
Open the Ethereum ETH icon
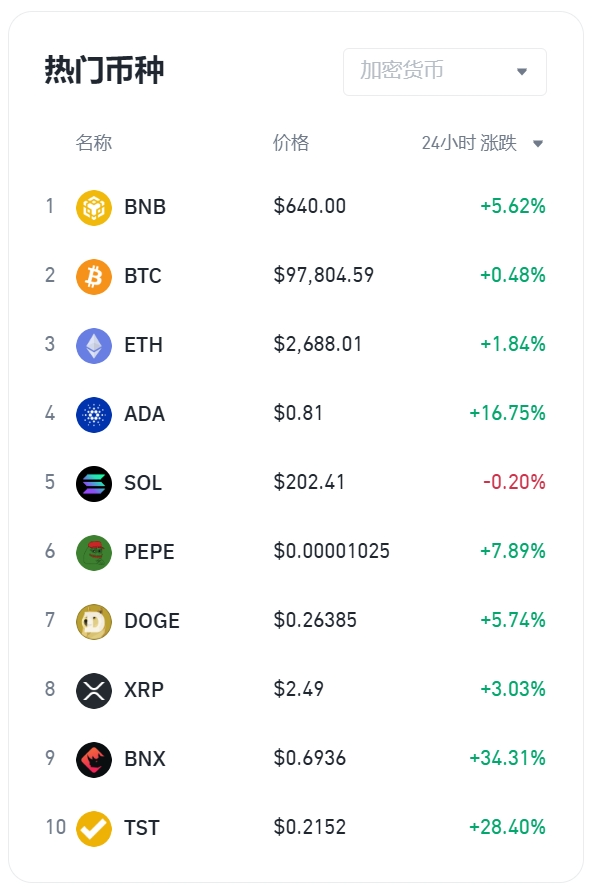pos(94,345)
